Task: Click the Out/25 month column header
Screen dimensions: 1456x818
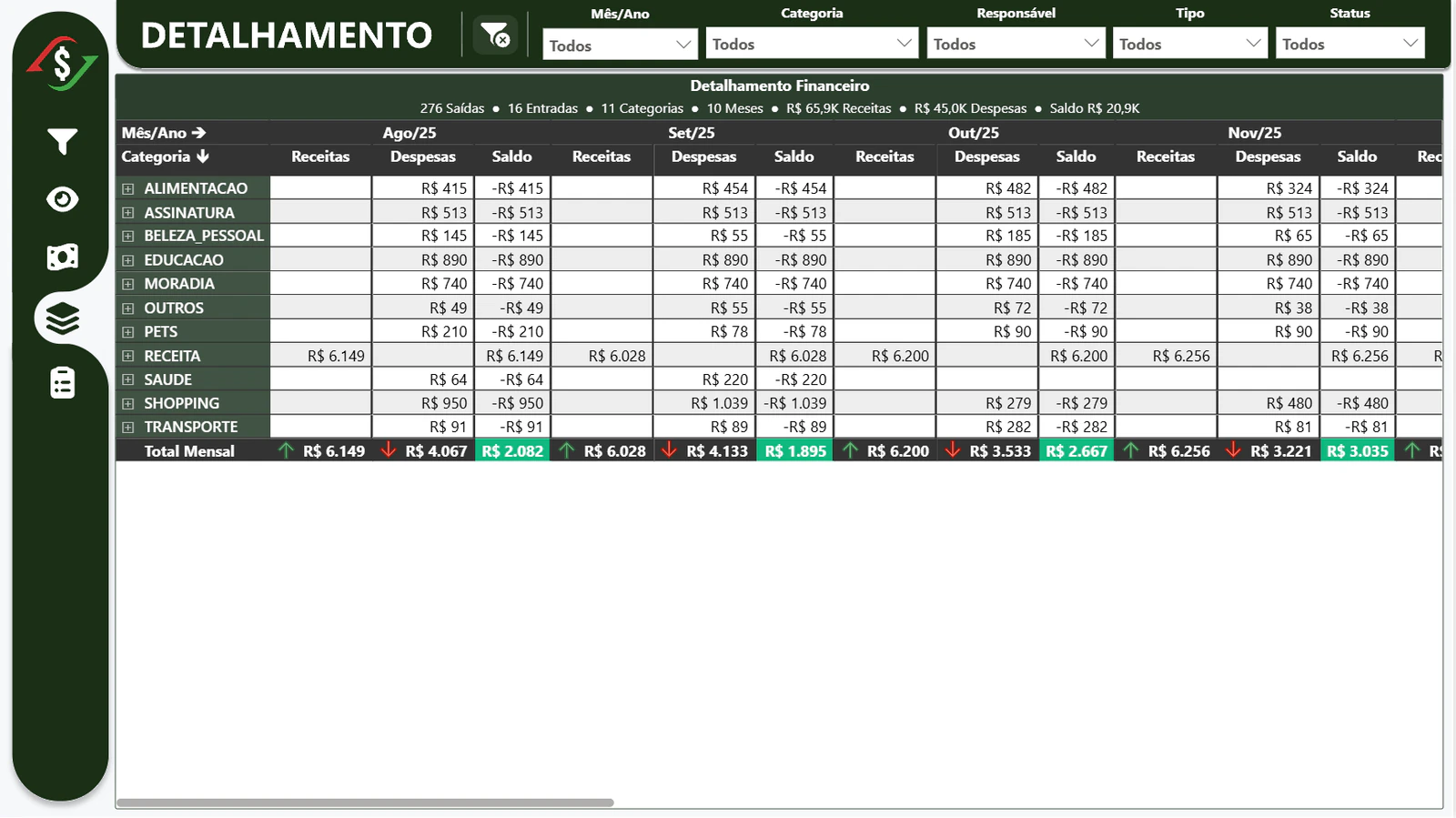Action: [x=974, y=133]
